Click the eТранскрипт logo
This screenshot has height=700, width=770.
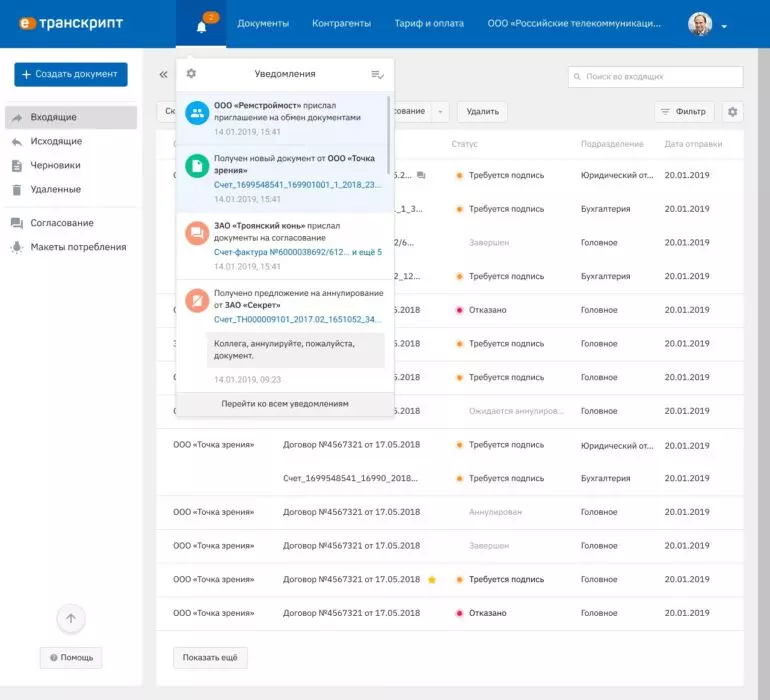[71, 23]
